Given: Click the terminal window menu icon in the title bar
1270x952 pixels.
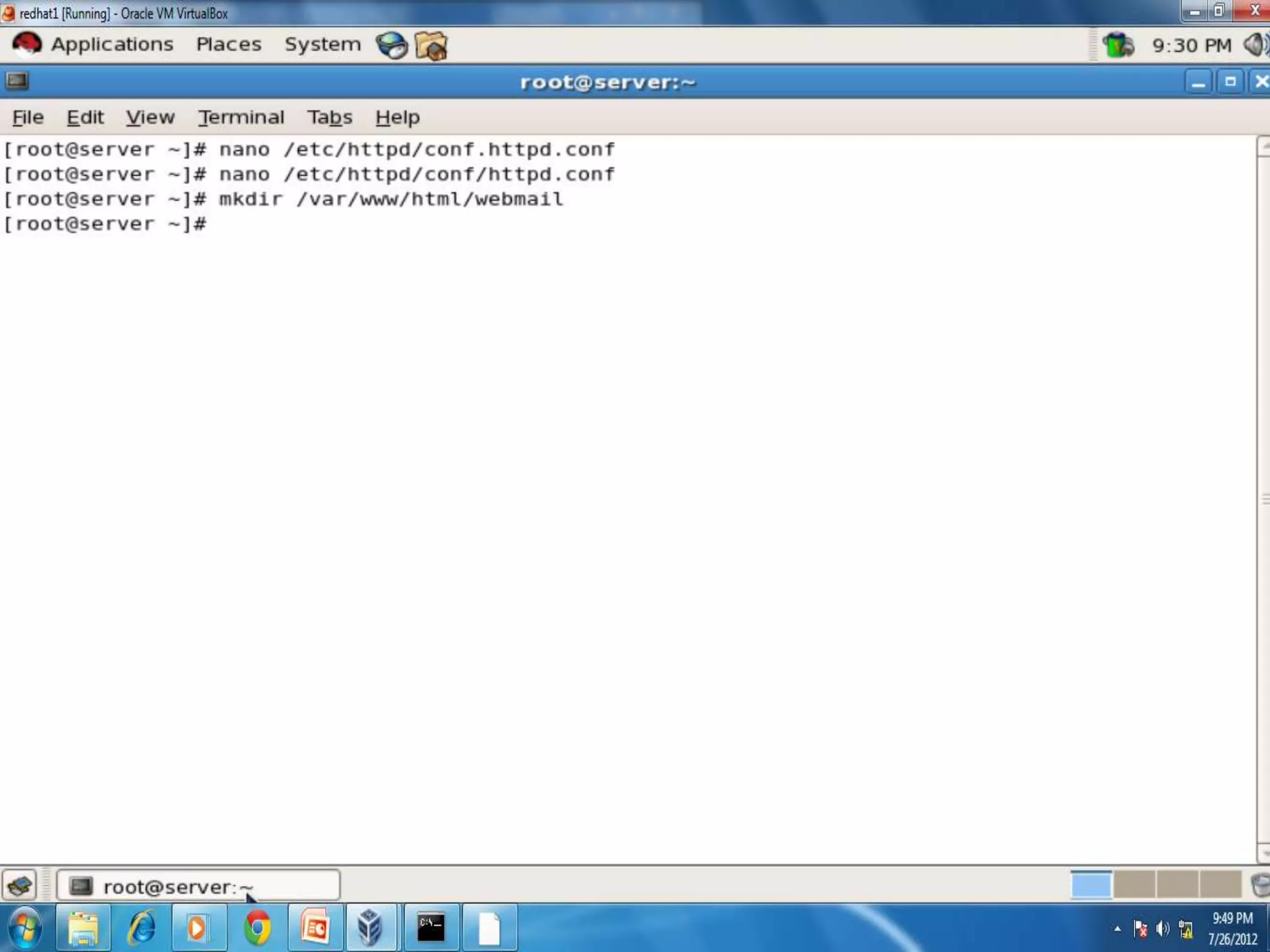Looking at the screenshot, I should point(17,81).
